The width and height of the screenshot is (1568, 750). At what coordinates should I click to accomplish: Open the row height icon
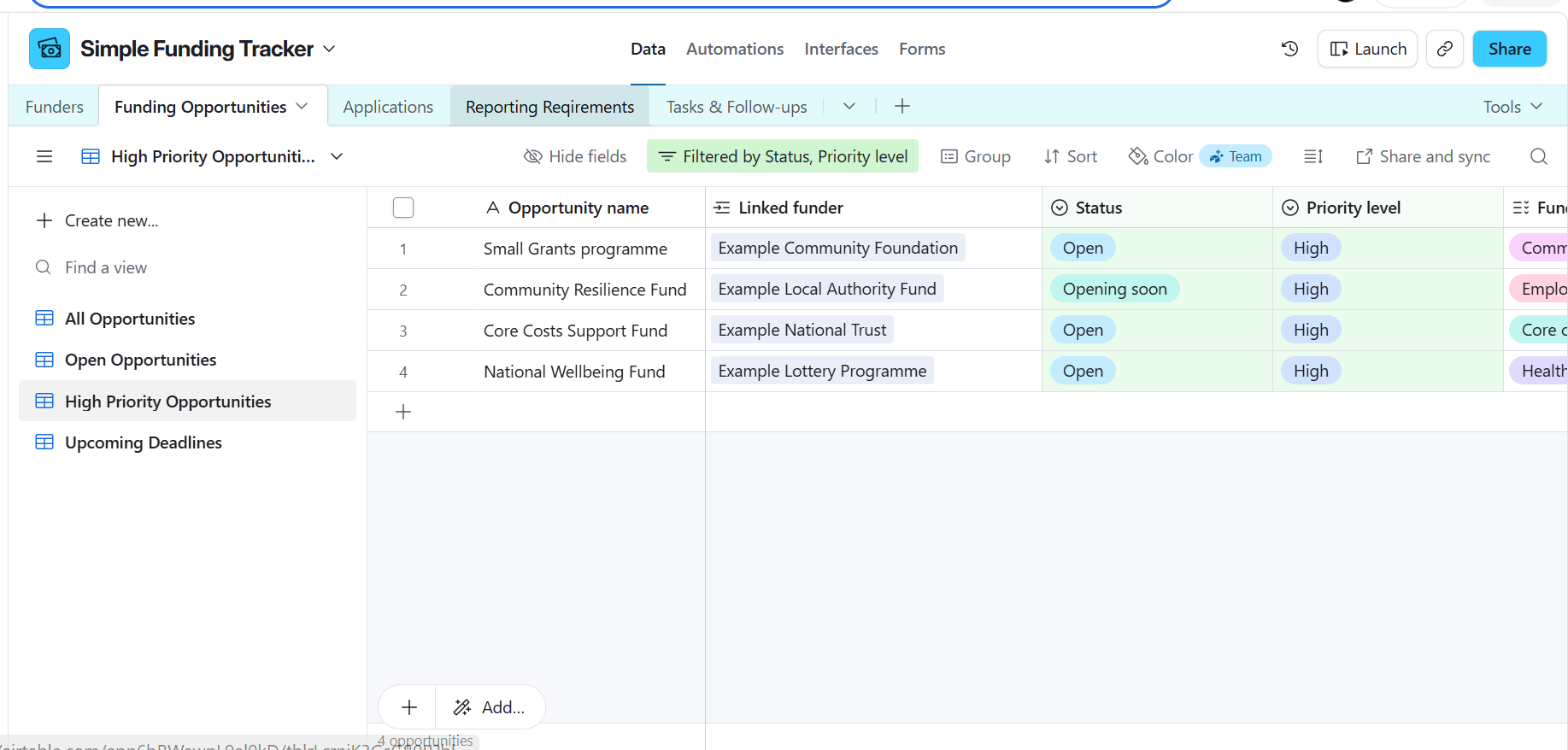tap(1313, 156)
